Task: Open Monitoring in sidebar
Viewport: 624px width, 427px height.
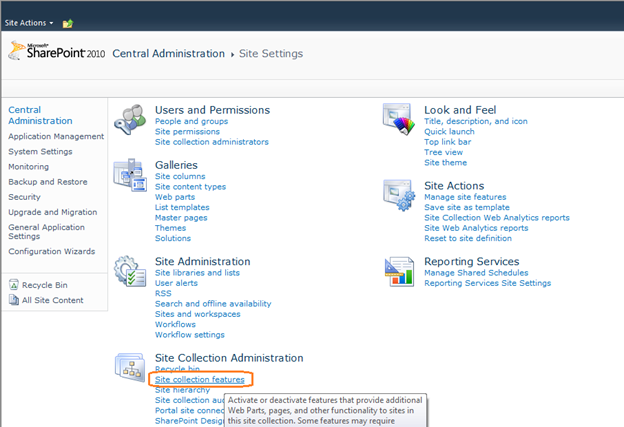Action: (29, 166)
